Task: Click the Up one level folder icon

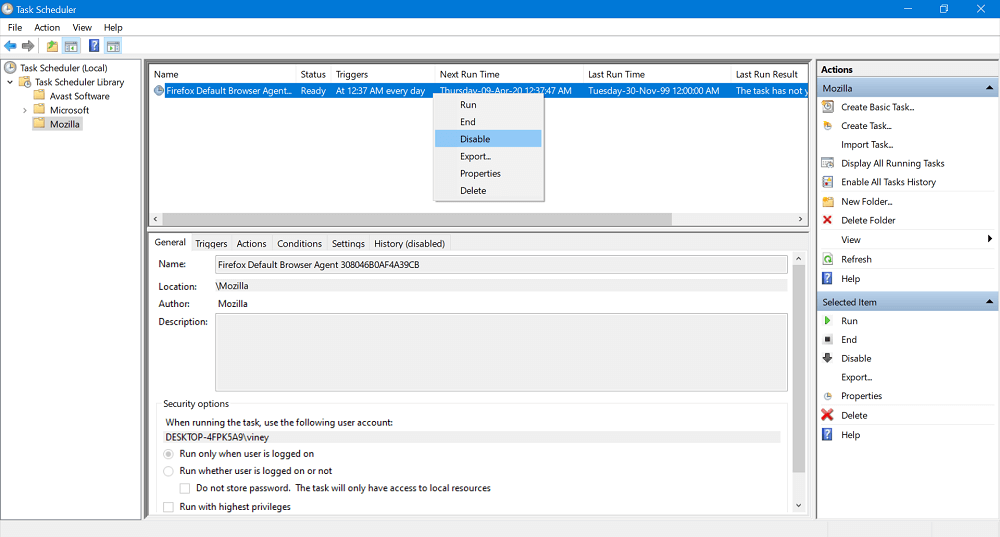Action: tap(52, 46)
